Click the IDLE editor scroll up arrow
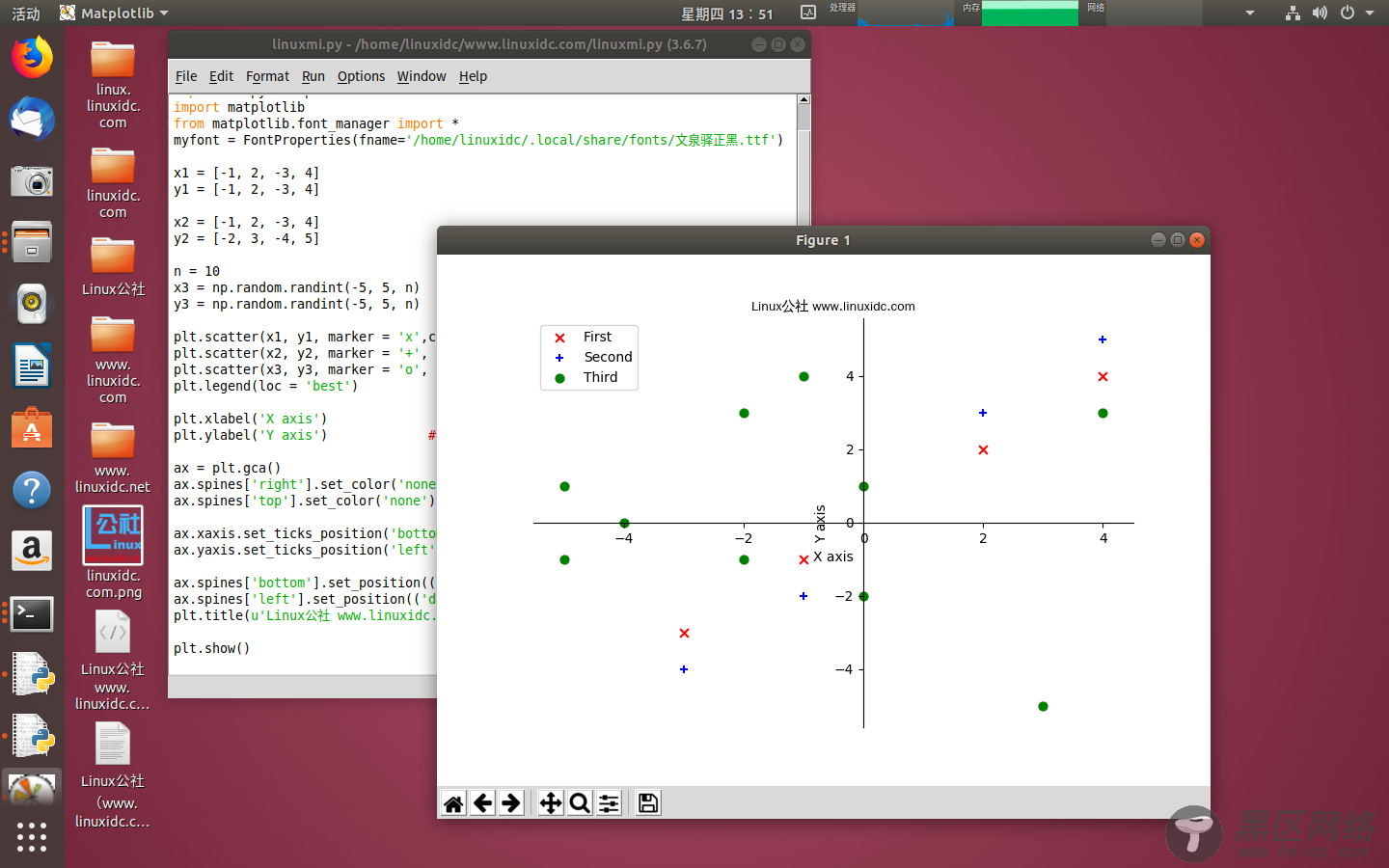The width and height of the screenshot is (1389, 868). pyautogui.click(x=803, y=100)
